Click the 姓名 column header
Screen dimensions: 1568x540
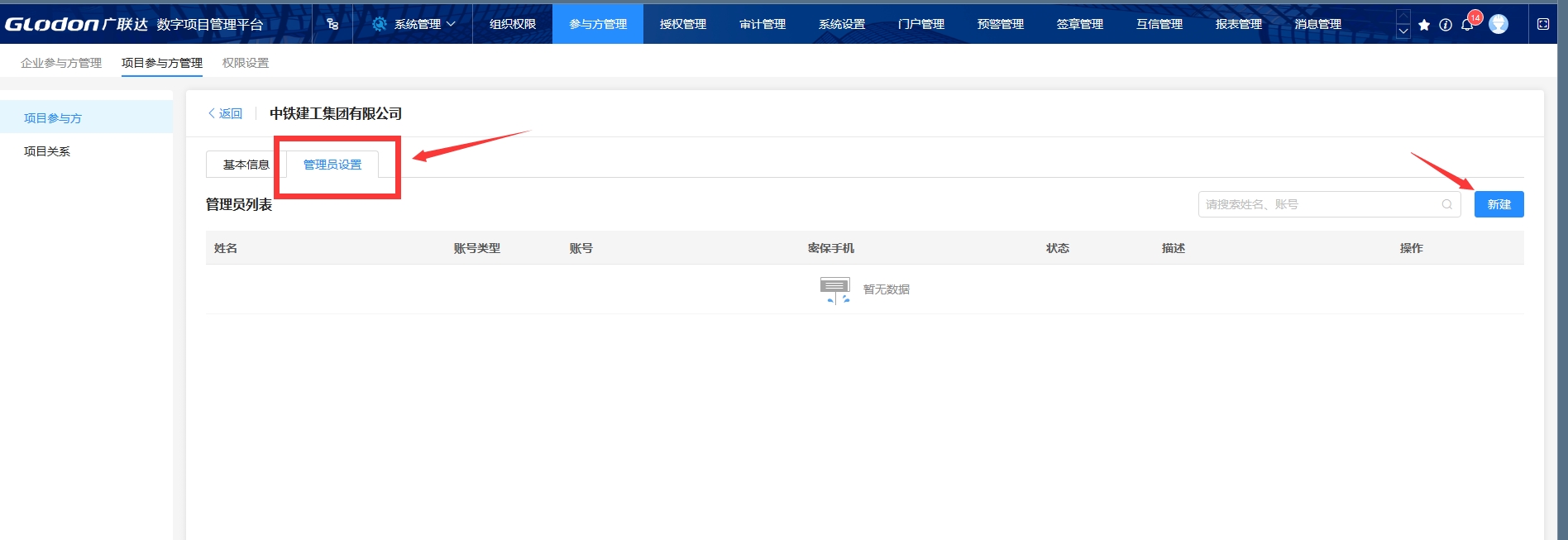[226, 248]
